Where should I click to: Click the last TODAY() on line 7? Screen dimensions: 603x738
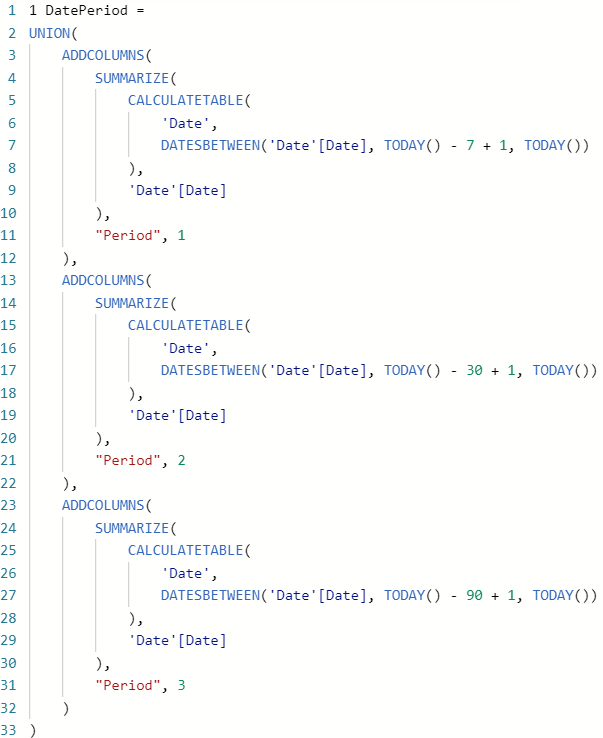553,145
